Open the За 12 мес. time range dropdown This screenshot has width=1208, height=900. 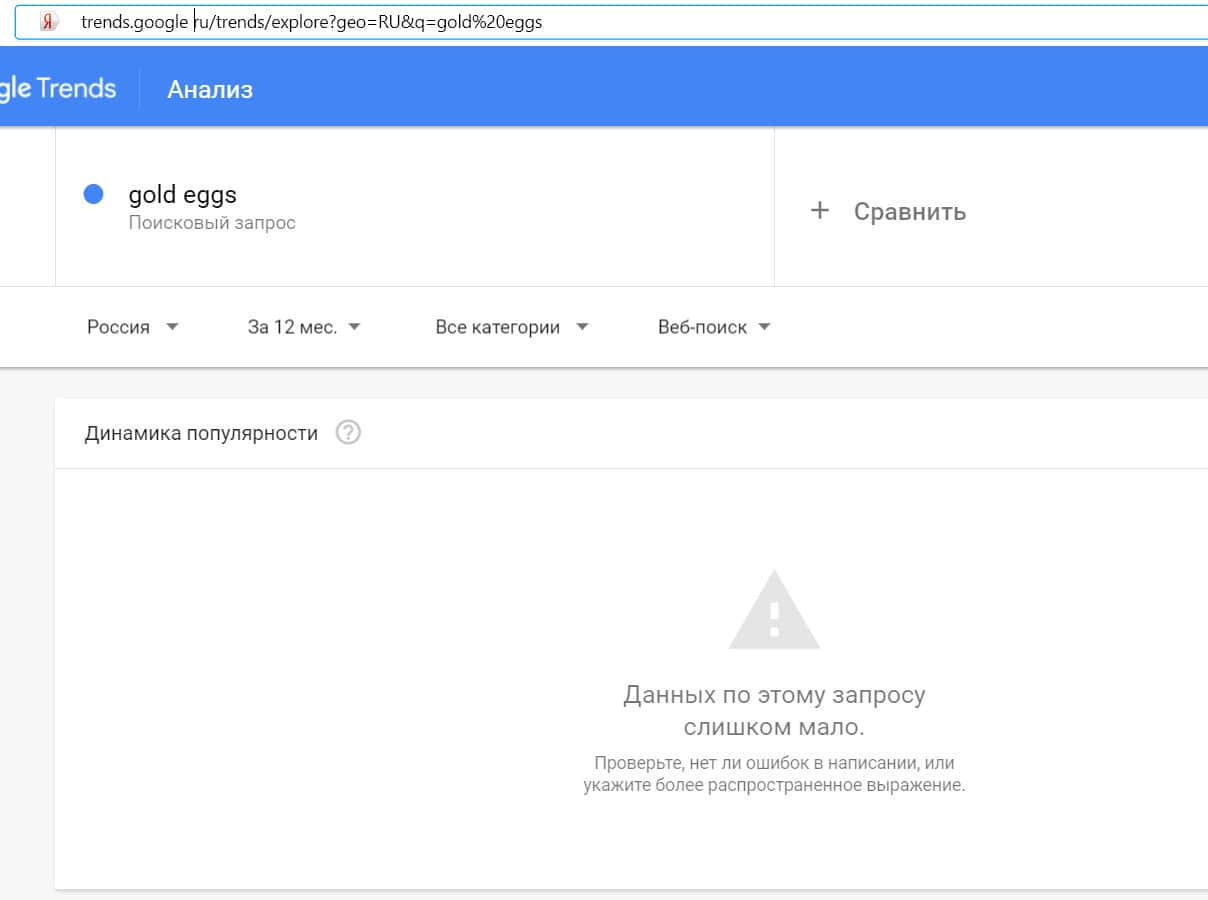click(292, 327)
